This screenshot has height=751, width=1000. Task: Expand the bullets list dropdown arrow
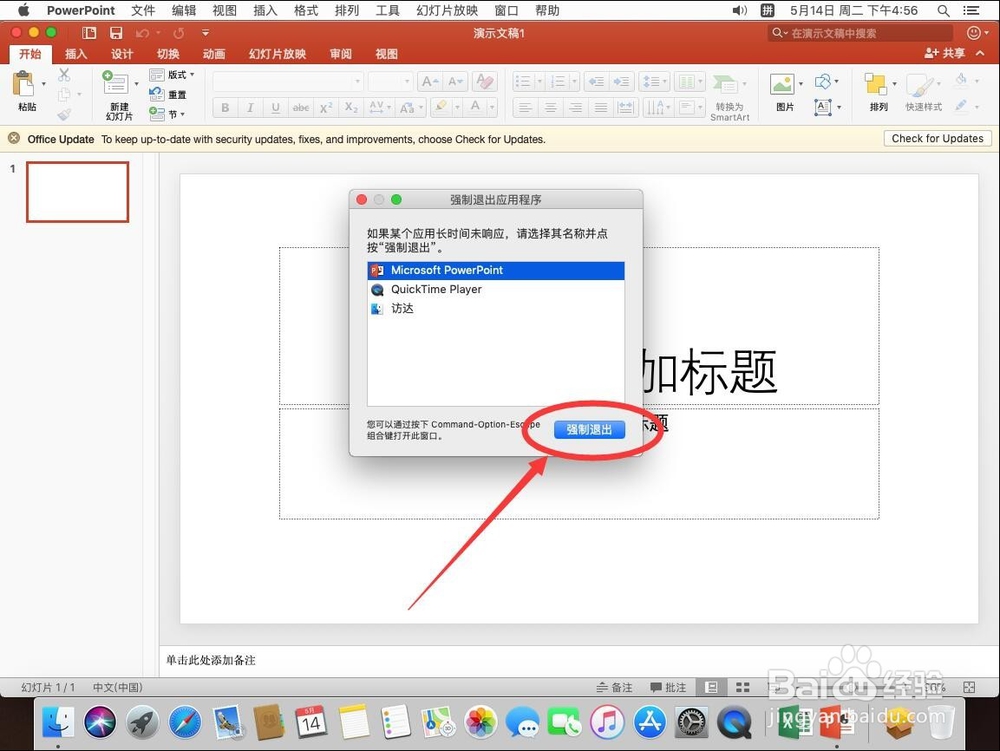540,82
